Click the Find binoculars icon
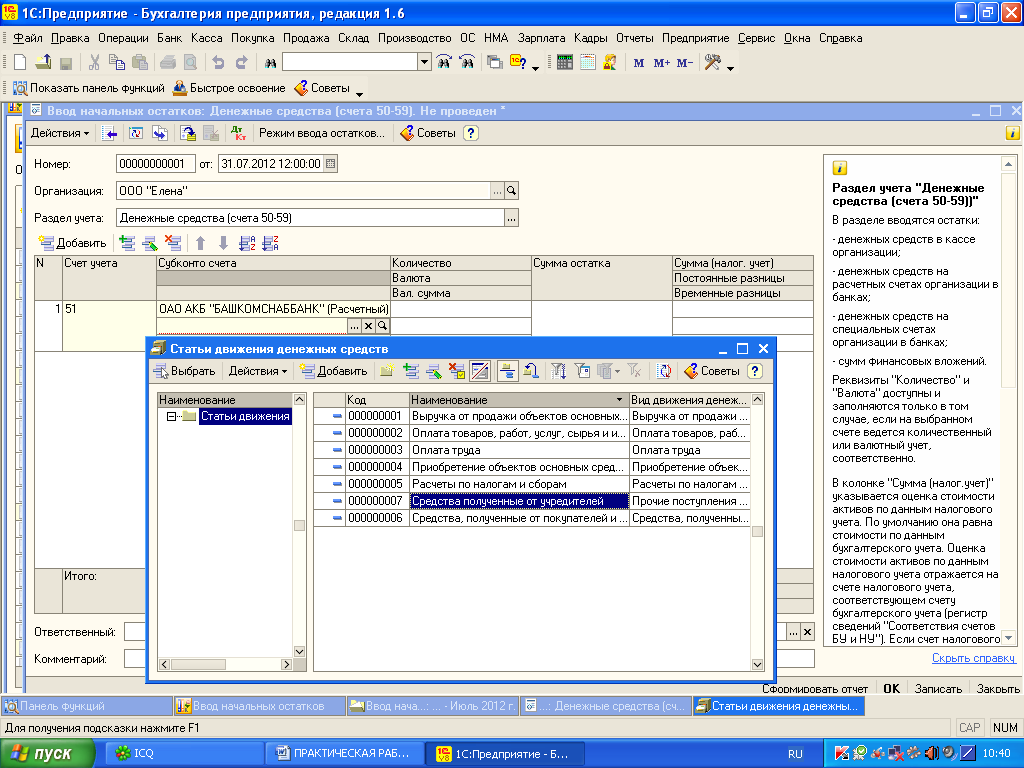 click(270, 63)
